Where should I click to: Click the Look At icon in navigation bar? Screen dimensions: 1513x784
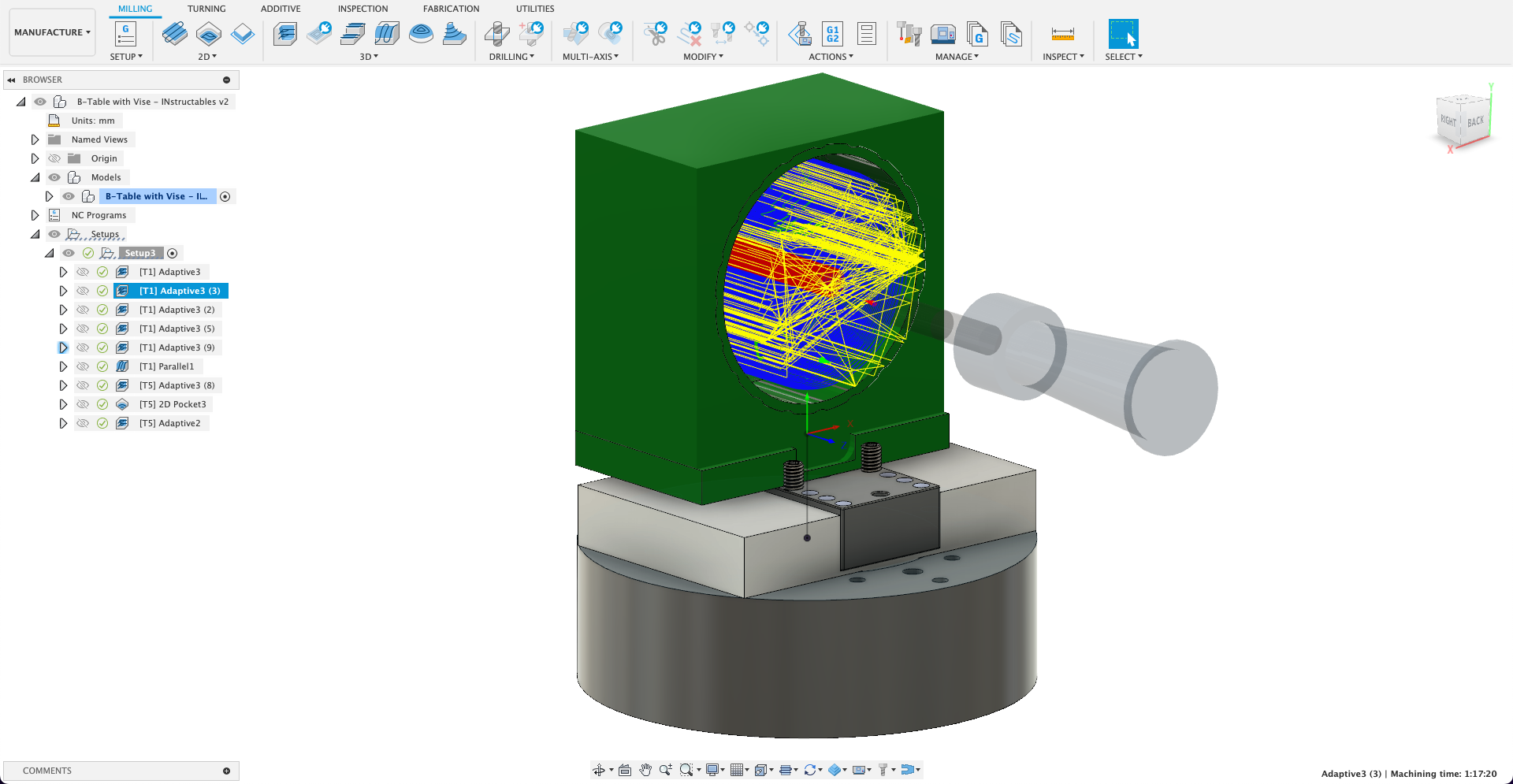[x=625, y=770]
